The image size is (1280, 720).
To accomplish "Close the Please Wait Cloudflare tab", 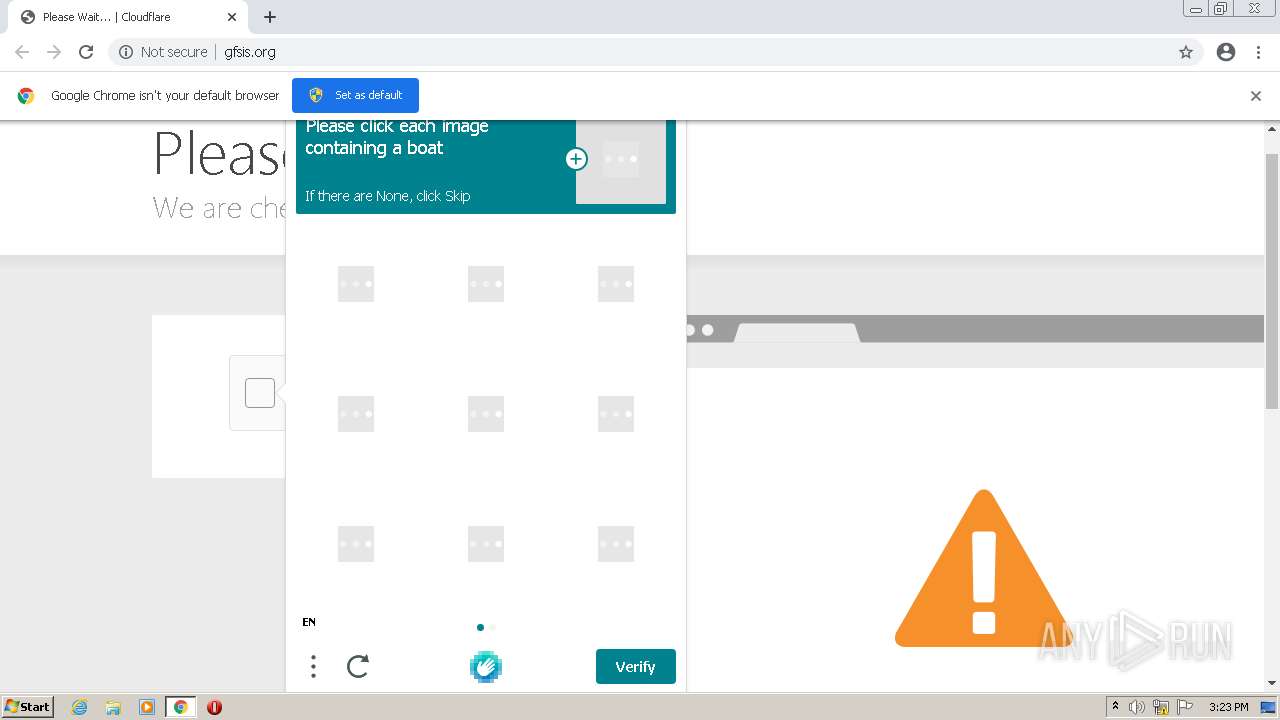I will tap(232, 17).
